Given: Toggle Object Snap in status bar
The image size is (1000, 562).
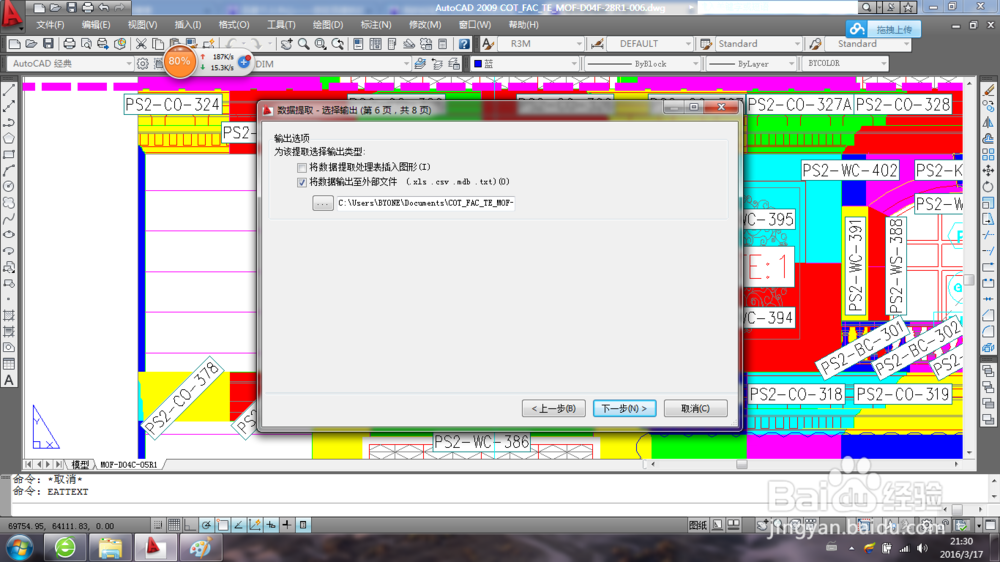Looking at the screenshot, I should (x=223, y=525).
